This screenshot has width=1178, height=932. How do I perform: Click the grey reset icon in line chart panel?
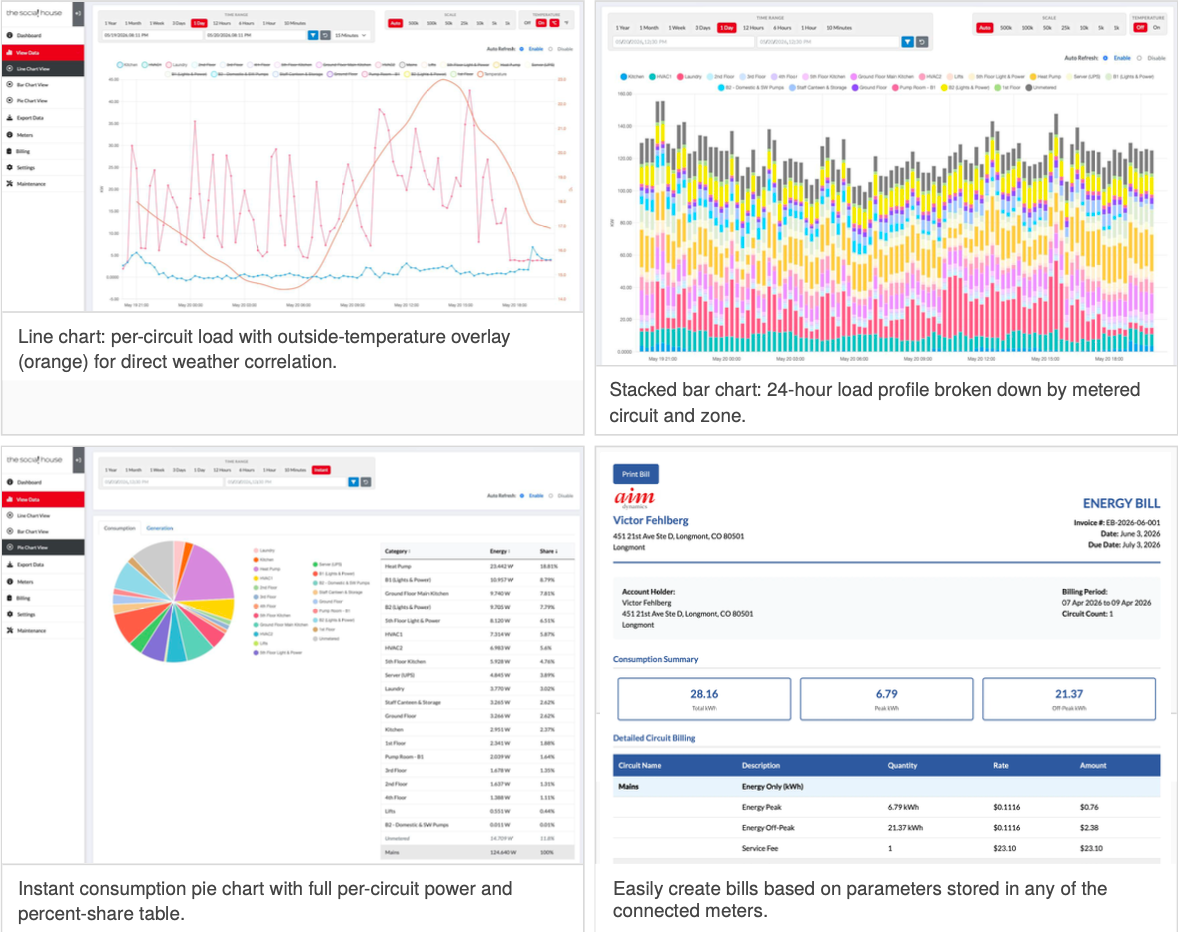click(x=325, y=35)
